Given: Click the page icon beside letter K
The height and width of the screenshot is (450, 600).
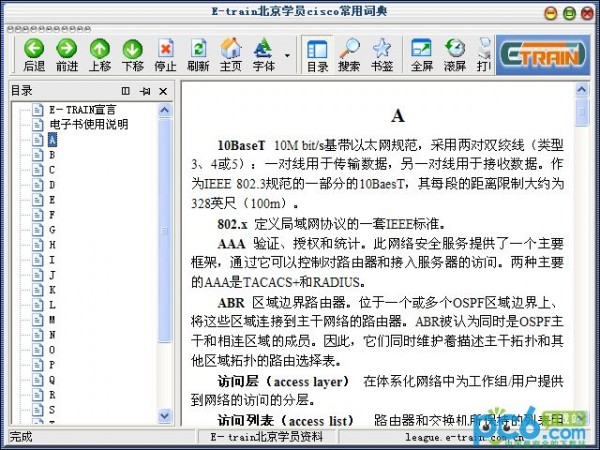Looking at the screenshot, I should coord(38,290).
